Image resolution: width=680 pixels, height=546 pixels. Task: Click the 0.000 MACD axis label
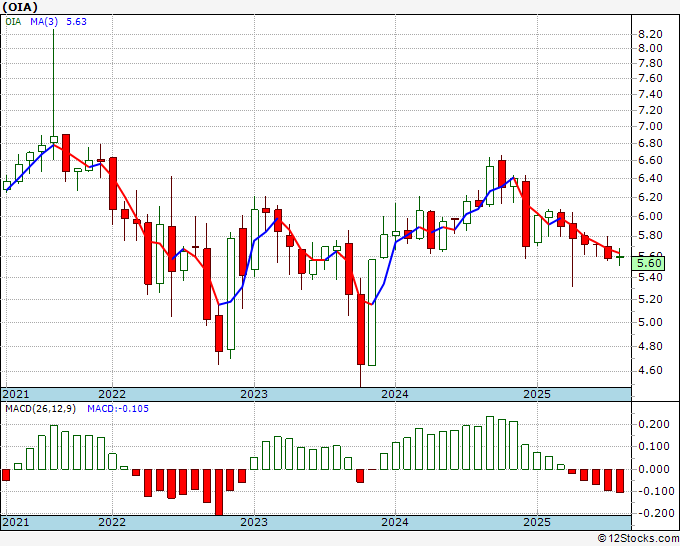[656, 469]
